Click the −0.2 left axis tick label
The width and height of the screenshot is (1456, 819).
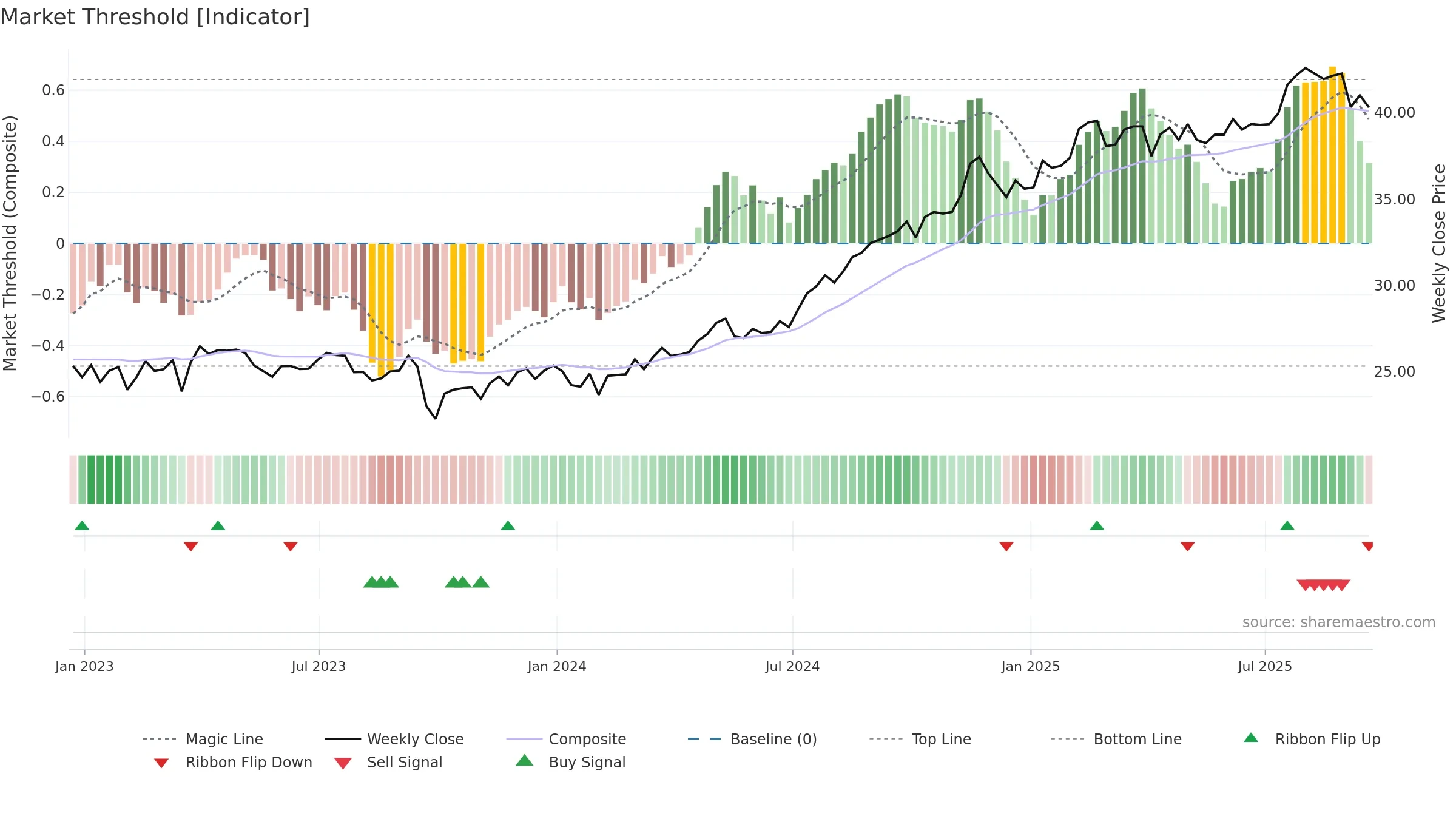47,294
